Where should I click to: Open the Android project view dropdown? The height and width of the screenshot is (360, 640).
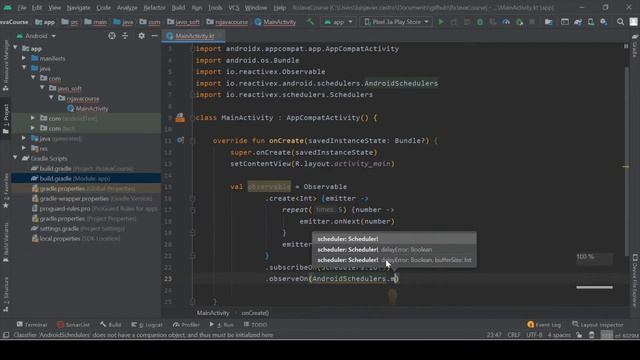(36, 36)
